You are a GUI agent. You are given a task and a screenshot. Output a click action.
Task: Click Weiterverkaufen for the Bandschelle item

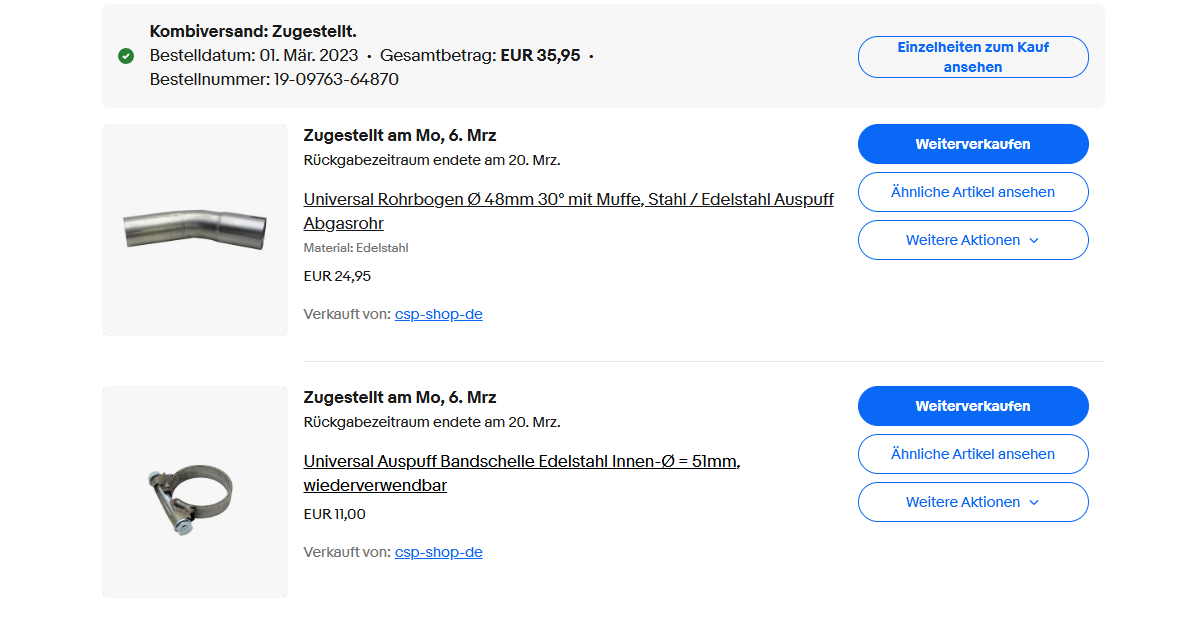(x=973, y=406)
